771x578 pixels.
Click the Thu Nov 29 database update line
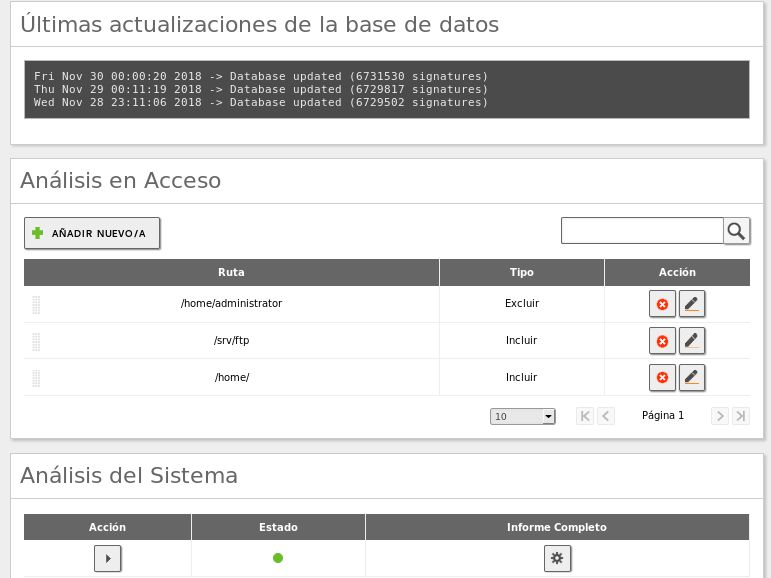(x=261, y=90)
